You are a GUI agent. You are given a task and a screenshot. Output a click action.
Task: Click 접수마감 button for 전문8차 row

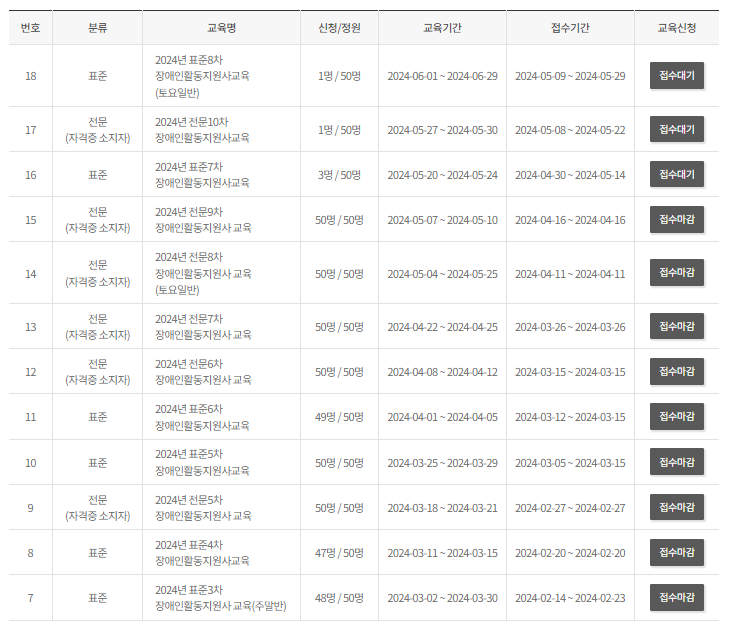pyautogui.click(x=677, y=272)
